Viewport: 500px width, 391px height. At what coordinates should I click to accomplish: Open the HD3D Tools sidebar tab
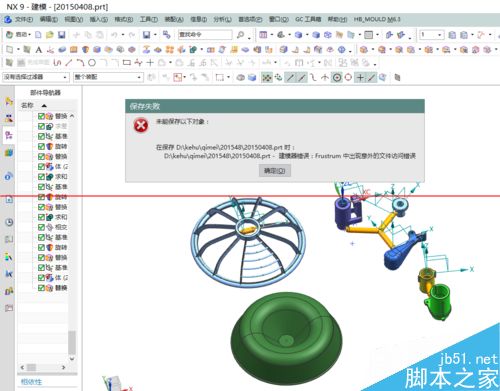9,176
